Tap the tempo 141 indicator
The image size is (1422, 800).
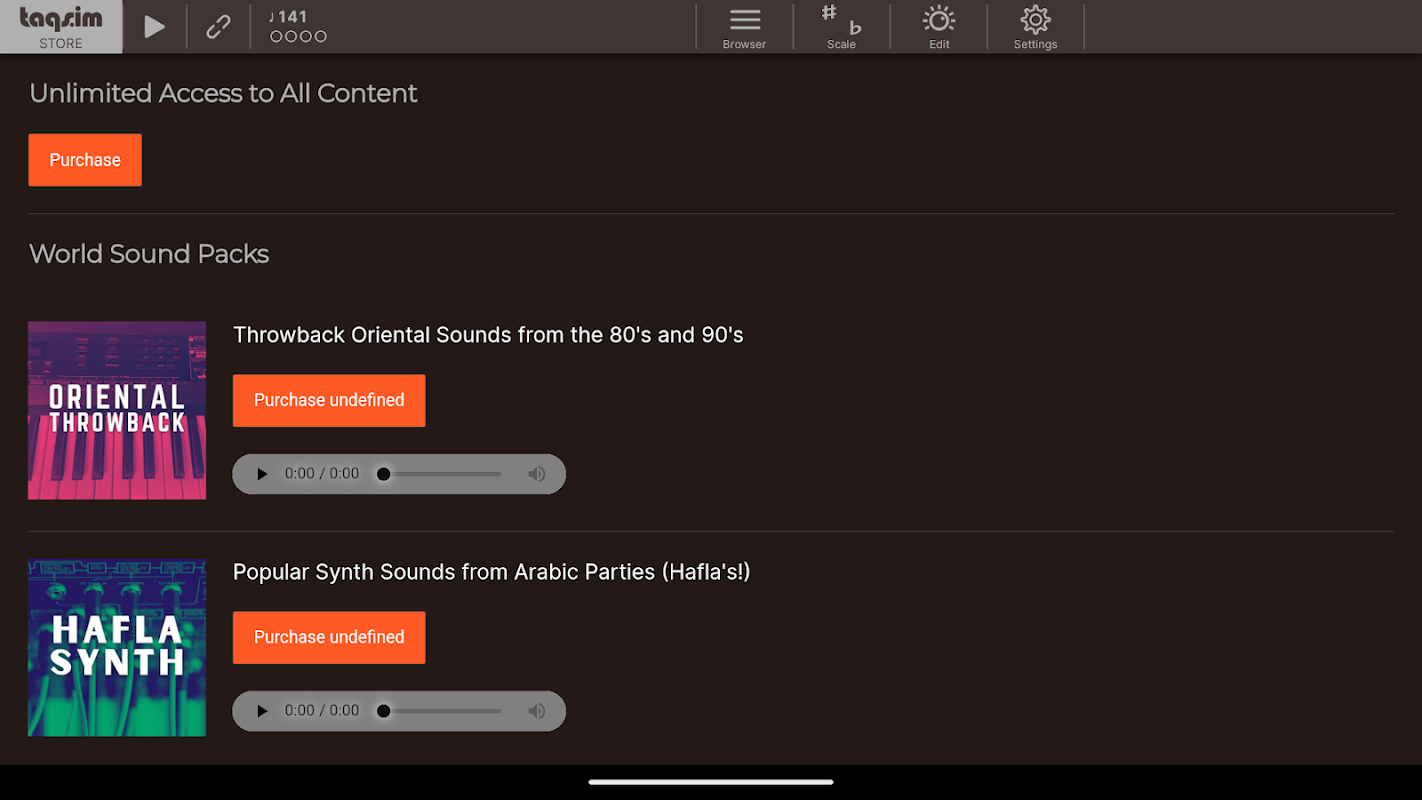coord(288,17)
